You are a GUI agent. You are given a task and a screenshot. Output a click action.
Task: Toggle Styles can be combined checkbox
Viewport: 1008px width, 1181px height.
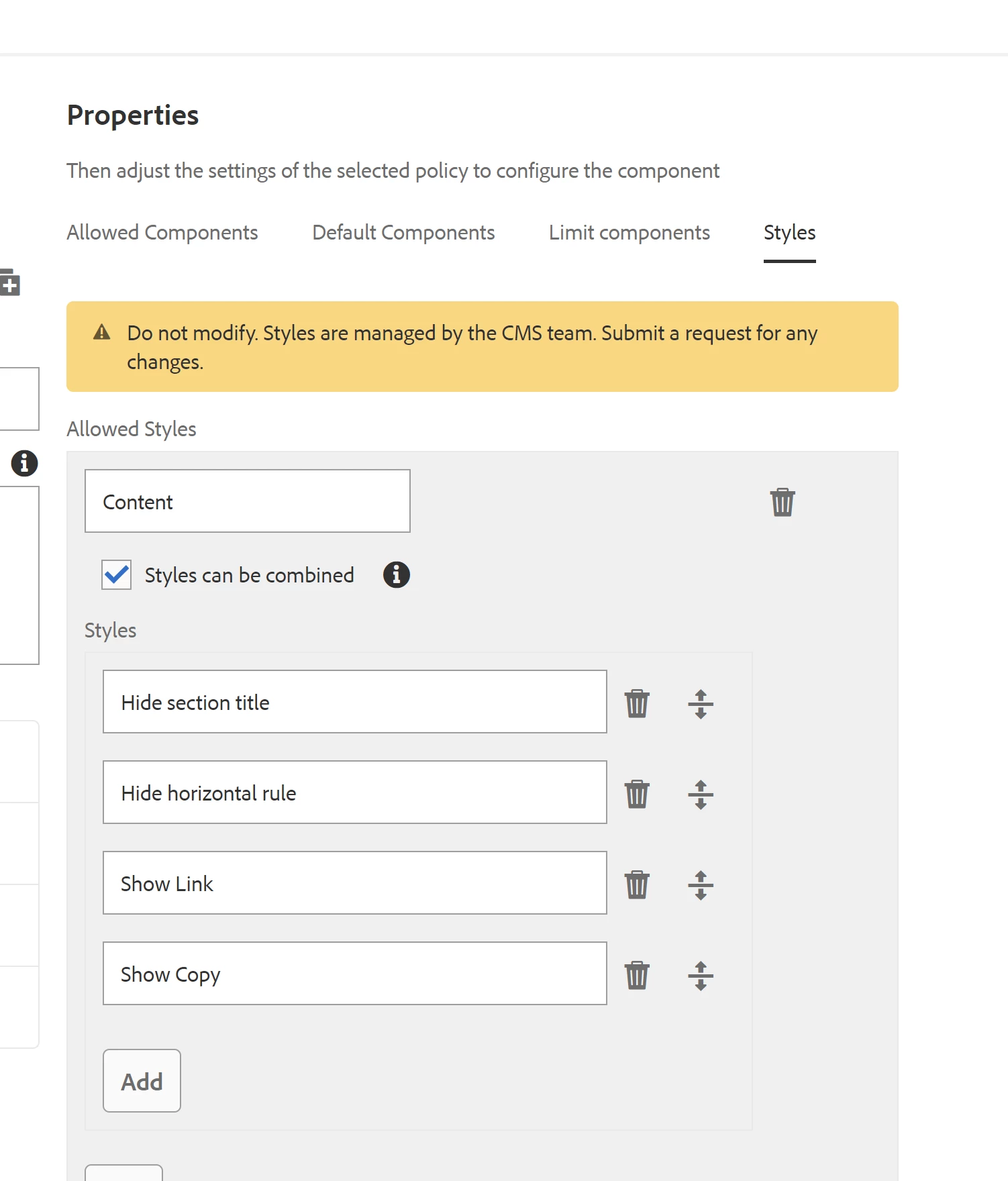[117, 575]
